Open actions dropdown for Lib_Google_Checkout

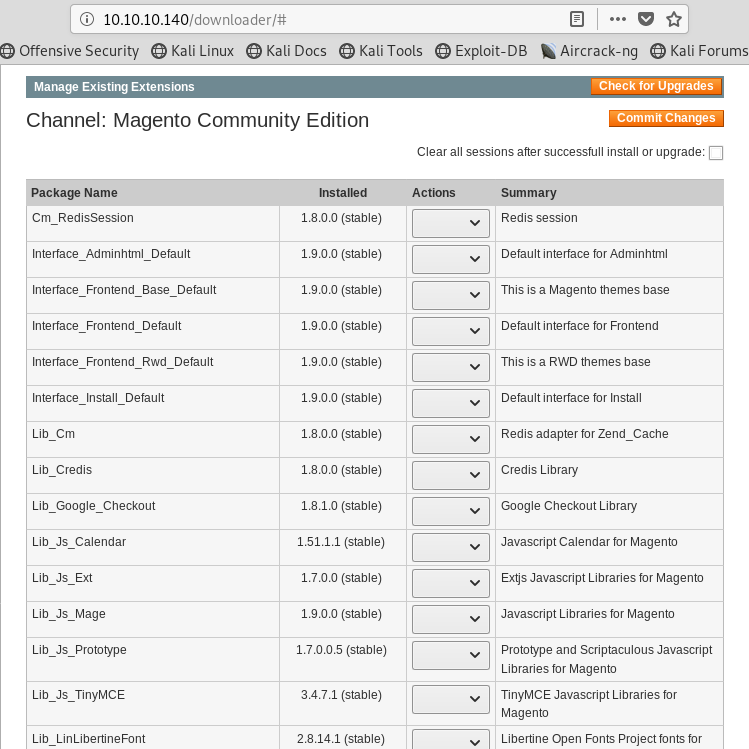(450, 511)
